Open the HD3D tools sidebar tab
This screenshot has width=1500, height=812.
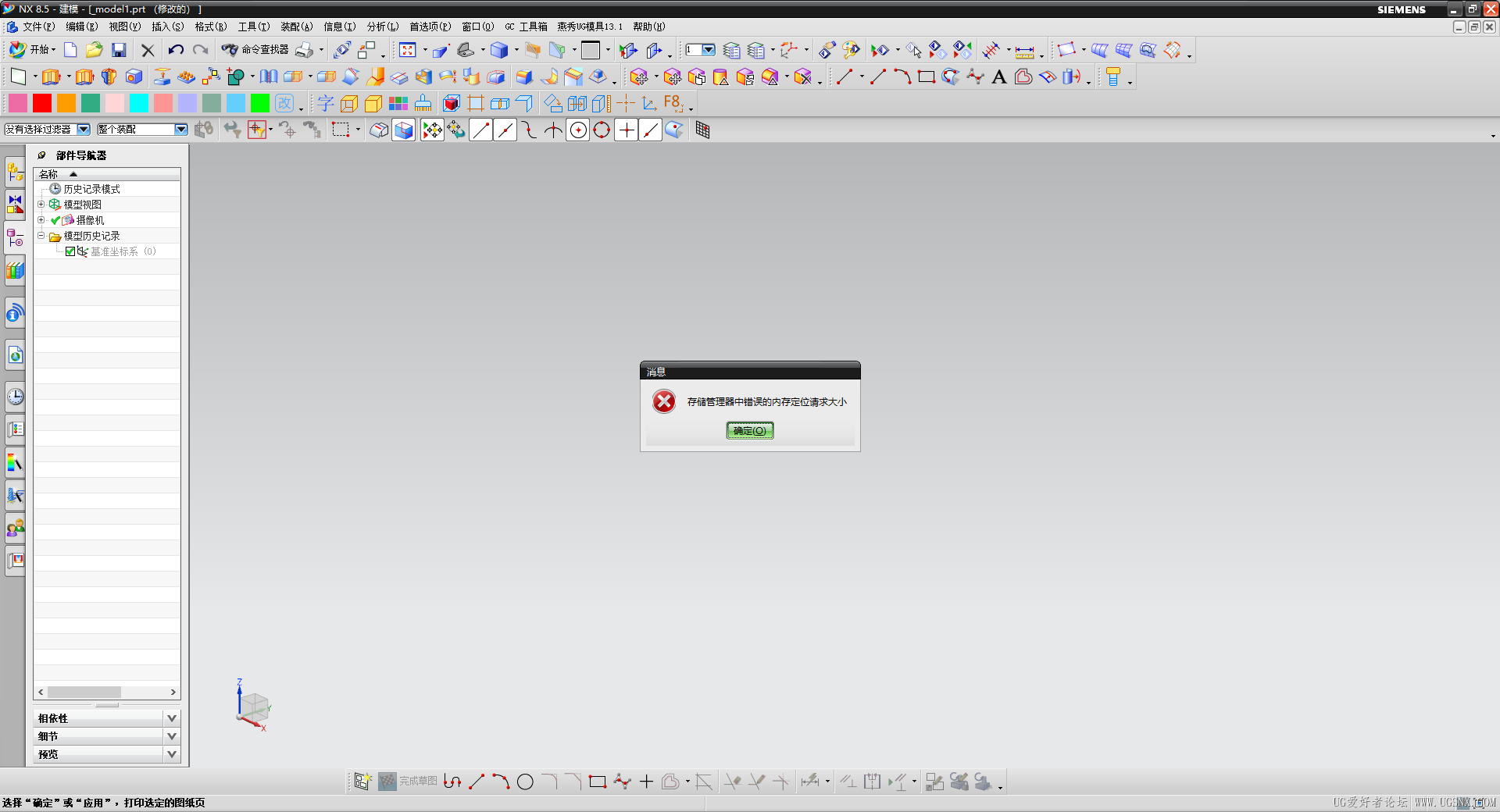pyautogui.click(x=15, y=314)
